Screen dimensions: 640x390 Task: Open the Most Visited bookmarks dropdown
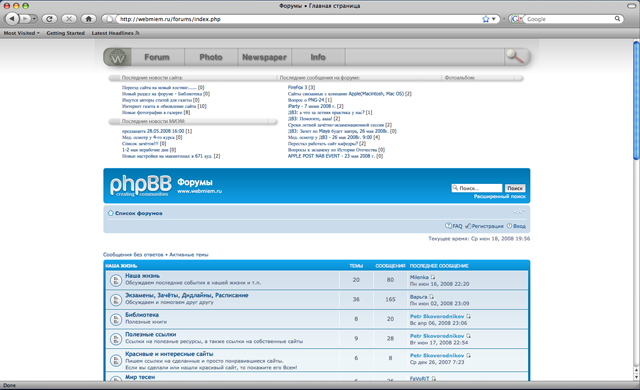[22, 33]
